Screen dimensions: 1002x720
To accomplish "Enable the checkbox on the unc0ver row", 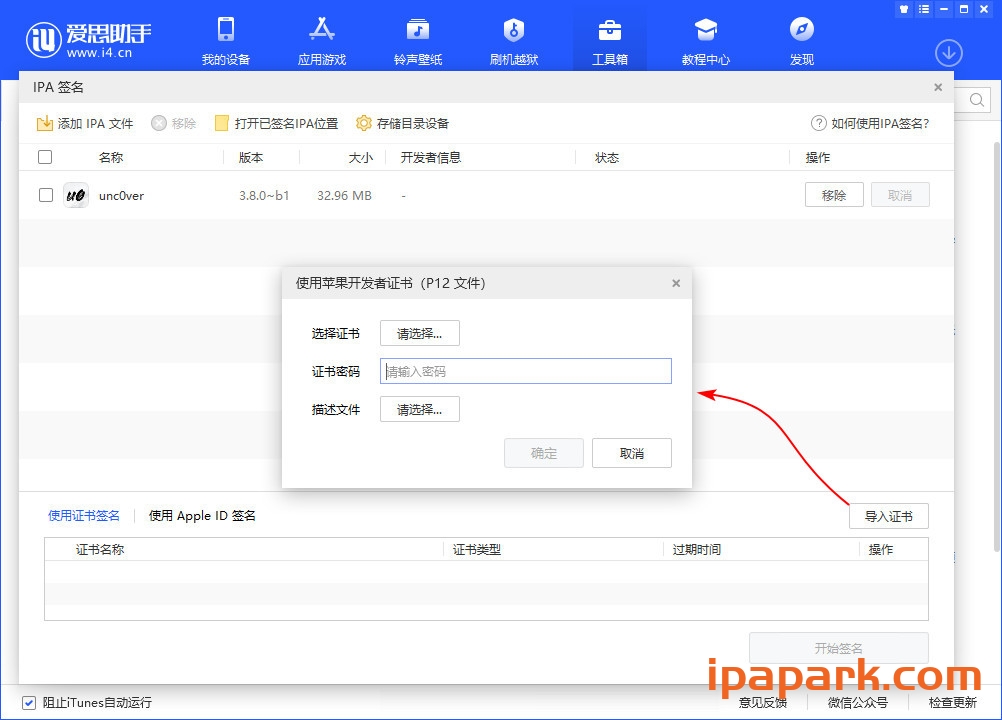I will 45,194.
